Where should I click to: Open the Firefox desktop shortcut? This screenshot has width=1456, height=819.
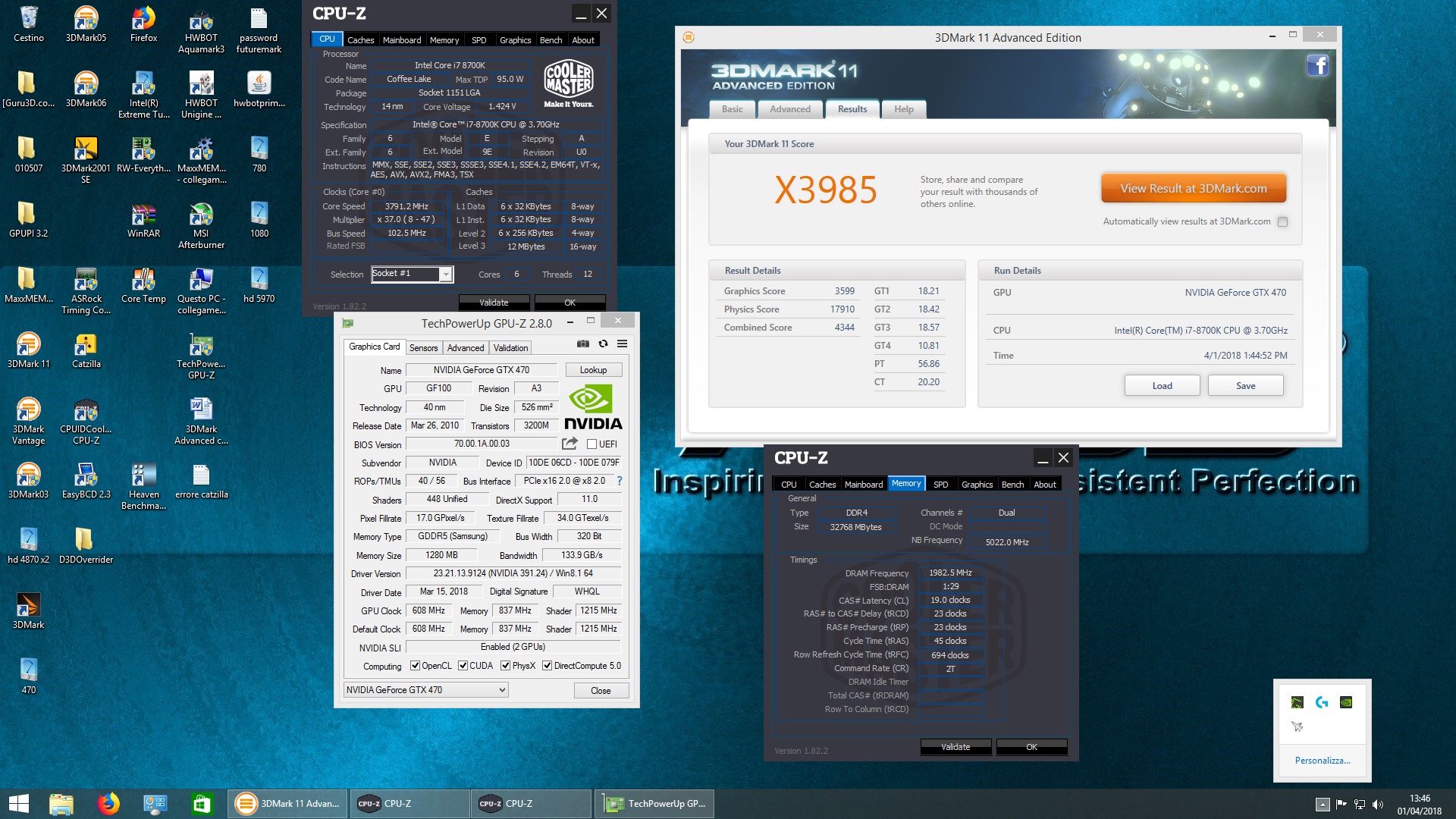(143, 24)
